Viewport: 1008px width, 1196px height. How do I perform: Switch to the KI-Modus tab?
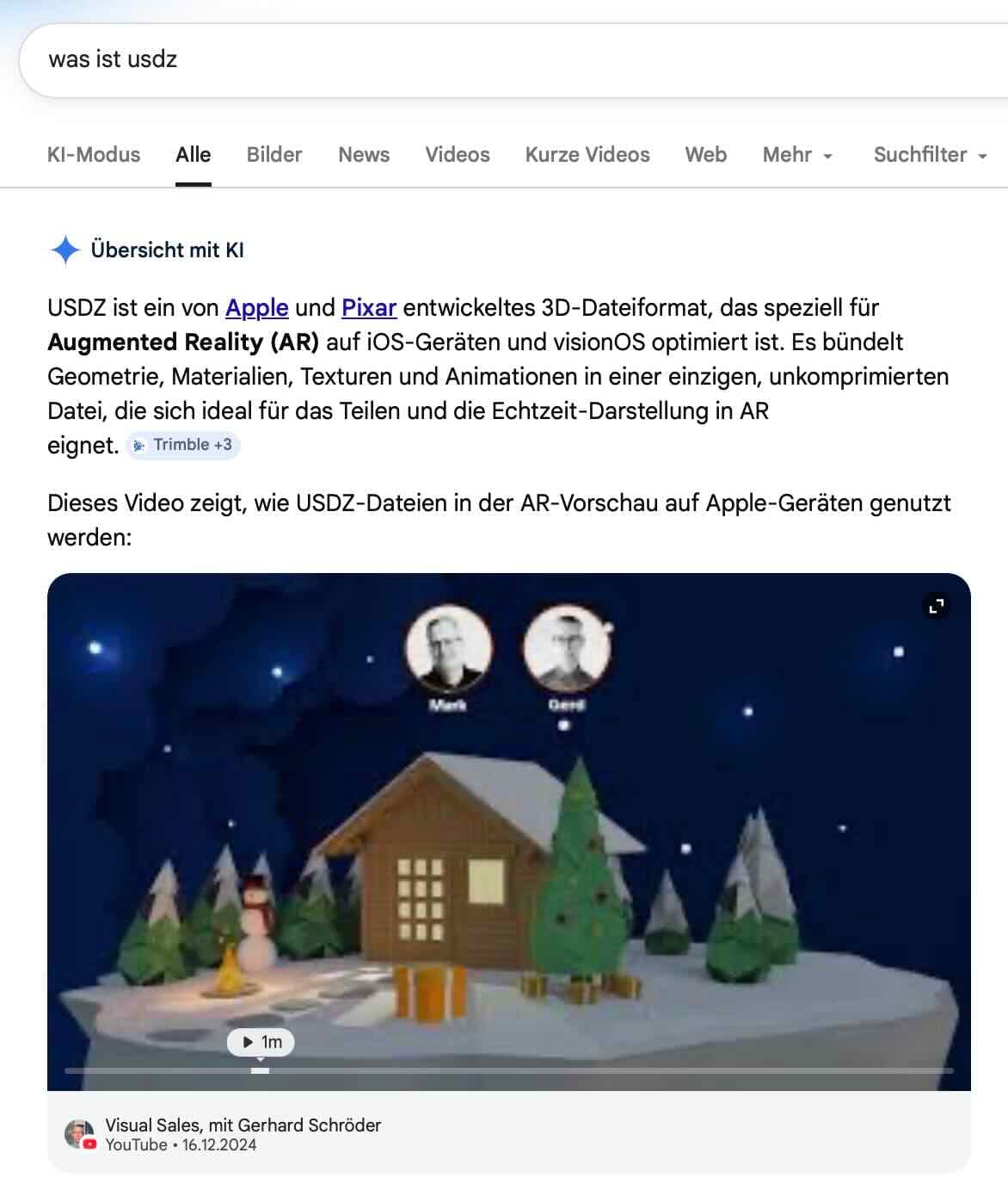[94, 155]
